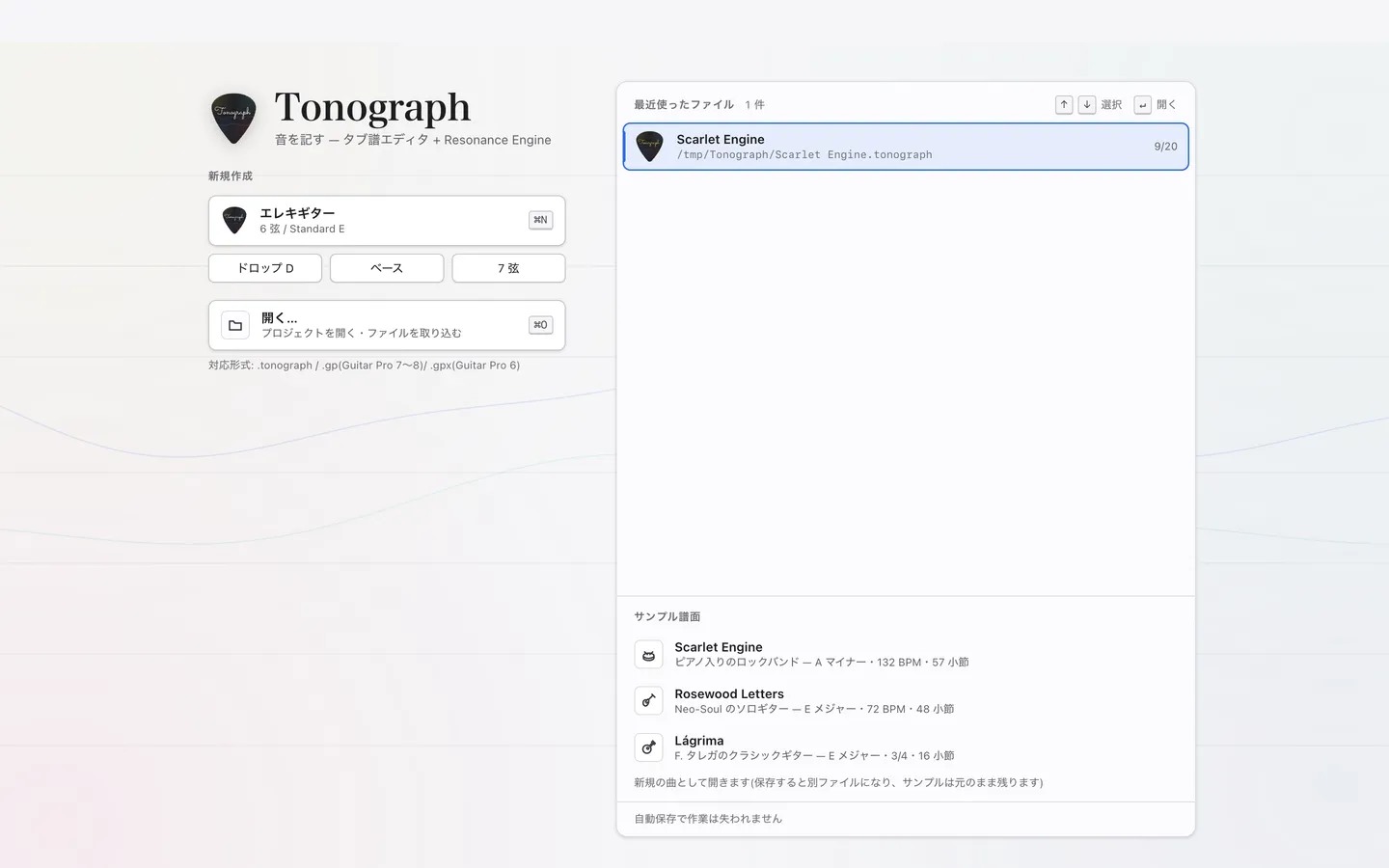
Task: Click the Tonograph app title
Action: point(372,108)
